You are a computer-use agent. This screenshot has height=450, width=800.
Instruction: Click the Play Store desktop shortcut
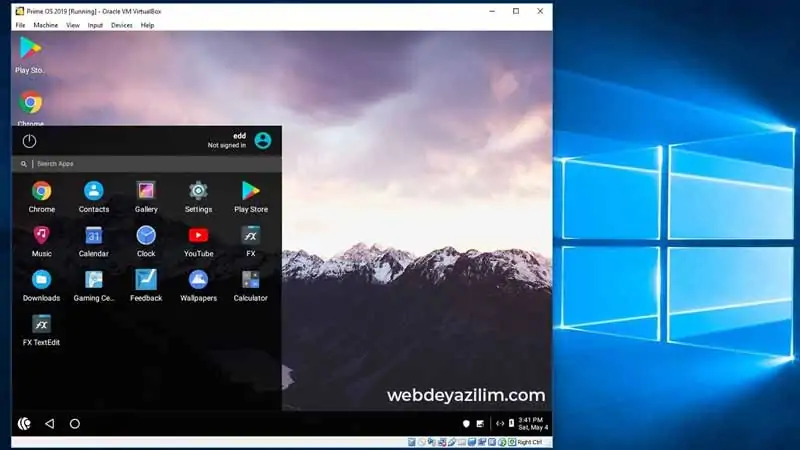pyautogui.click(x=30, y=55)
